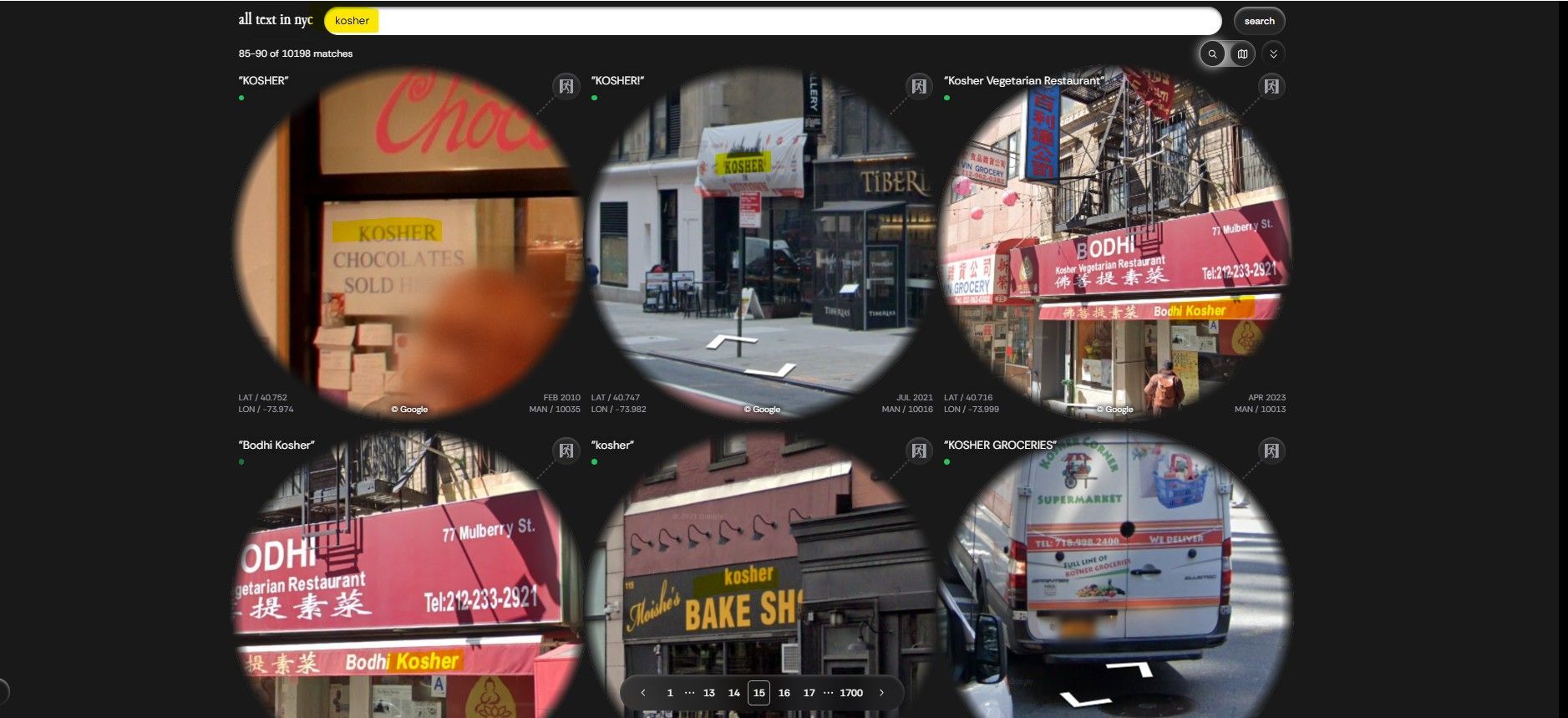Click the "FEB 2010" date label
The image size is (1568, 718).
561,398
